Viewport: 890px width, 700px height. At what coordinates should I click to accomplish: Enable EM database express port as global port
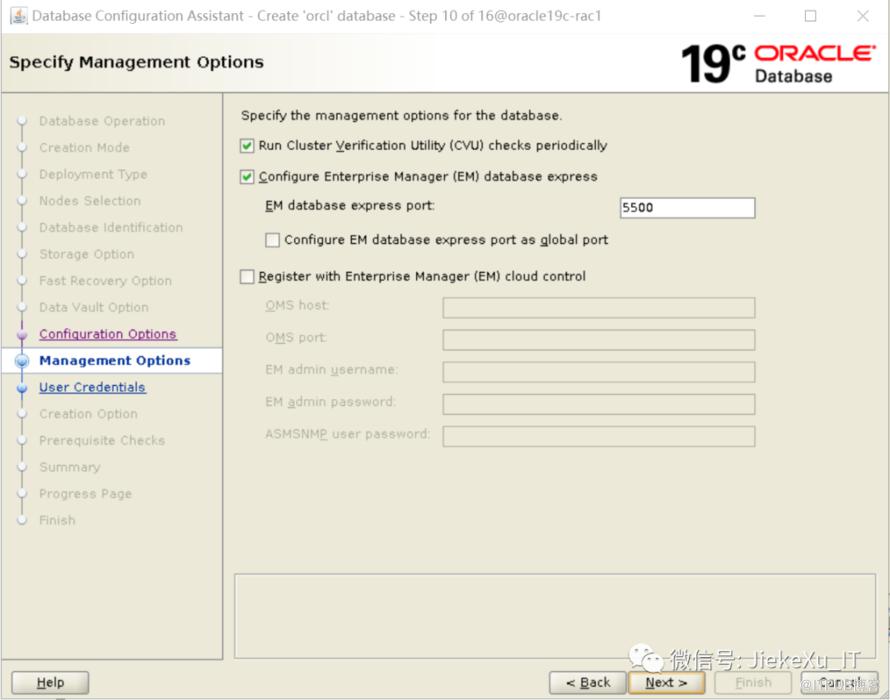pos(273,240)
